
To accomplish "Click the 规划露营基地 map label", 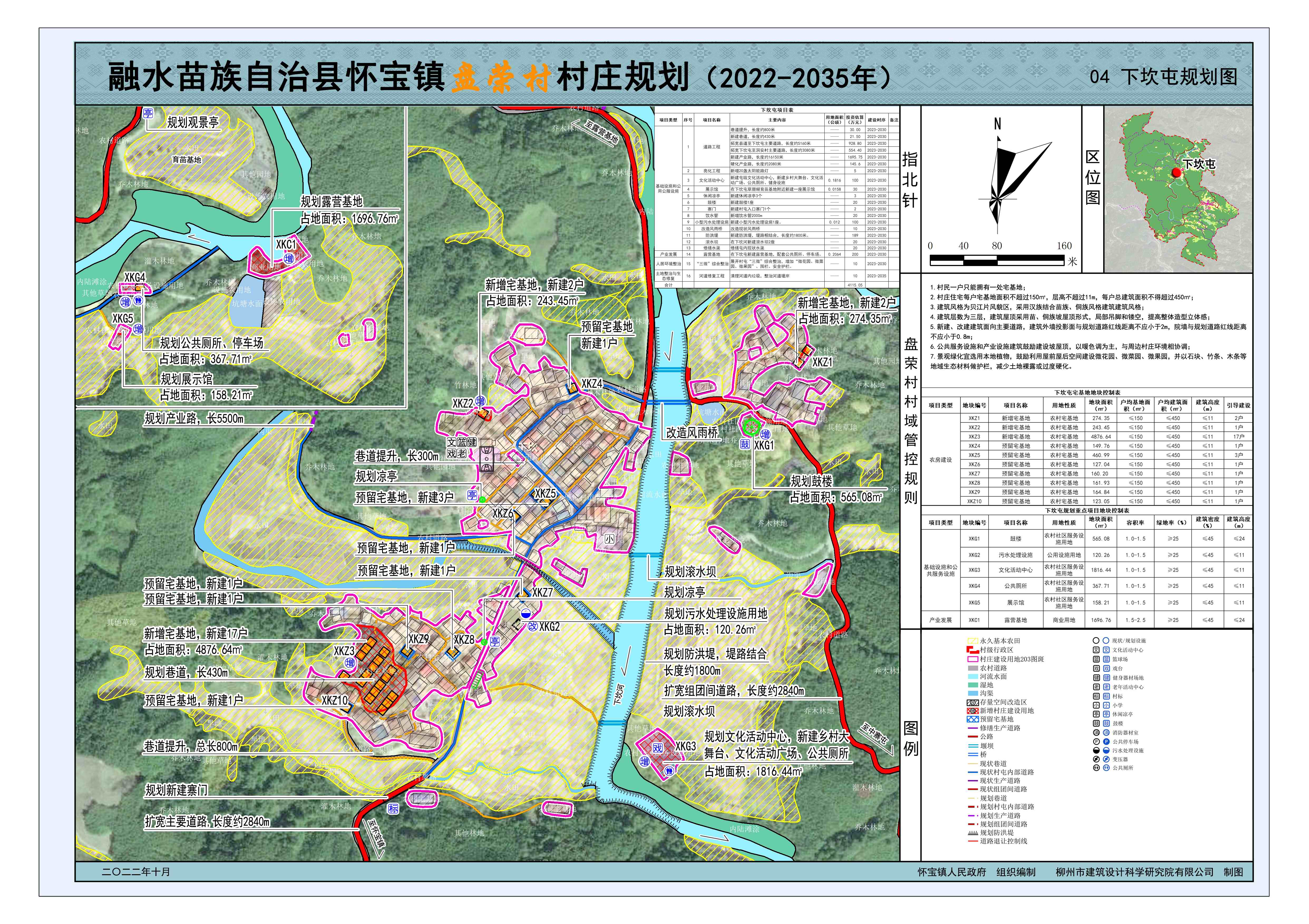I will click(331, 202).
